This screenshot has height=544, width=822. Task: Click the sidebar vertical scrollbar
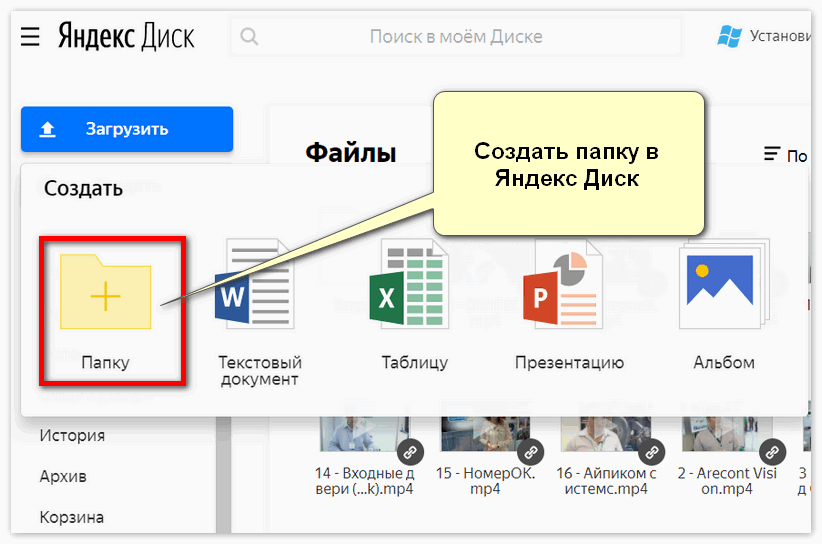(x=224, y=475)
